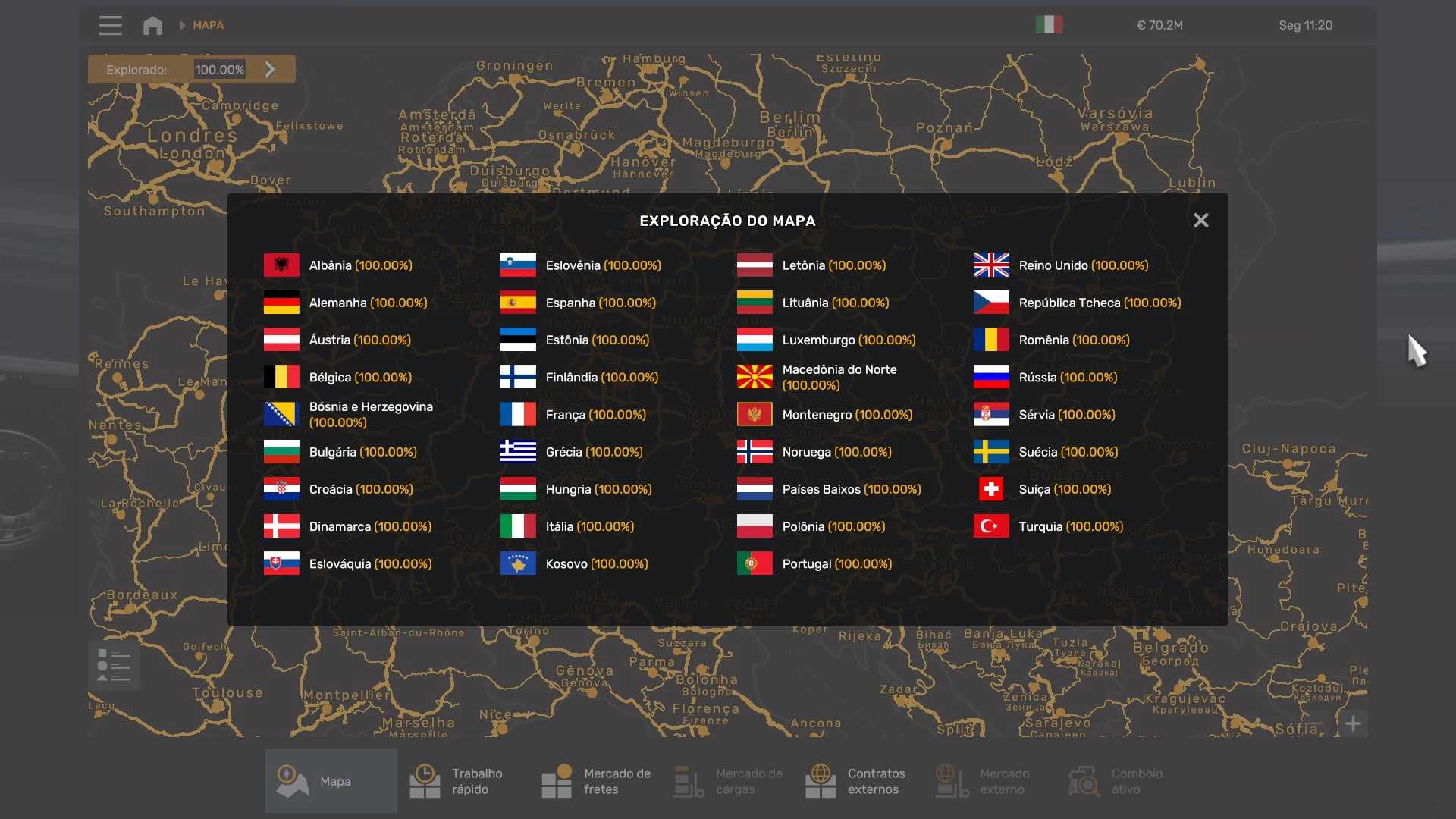1456x819 pixels.
Task: Select Reino Unido exploration entry
Action: point(1083,265)
